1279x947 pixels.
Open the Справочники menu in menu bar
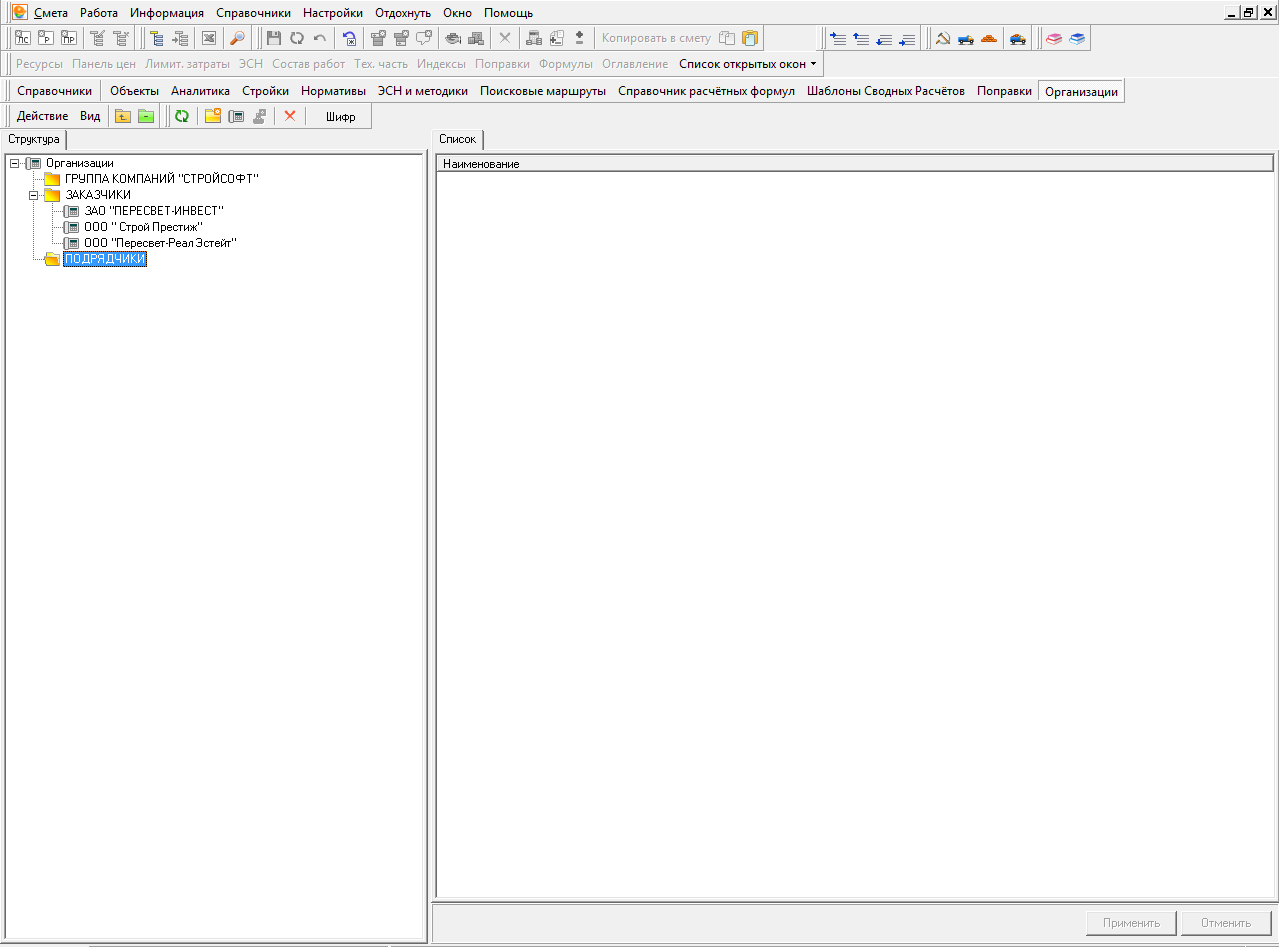click(x=253, y=13)
